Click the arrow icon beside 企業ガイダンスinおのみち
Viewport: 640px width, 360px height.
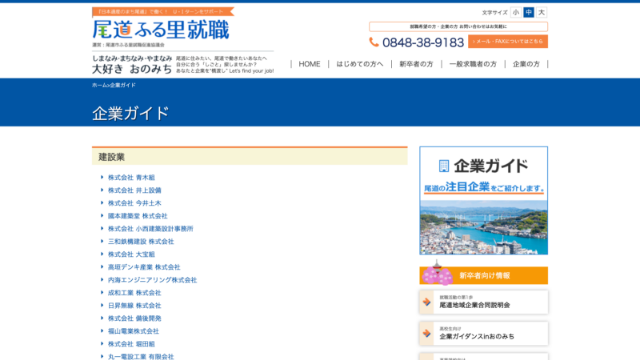coord(427,333)
